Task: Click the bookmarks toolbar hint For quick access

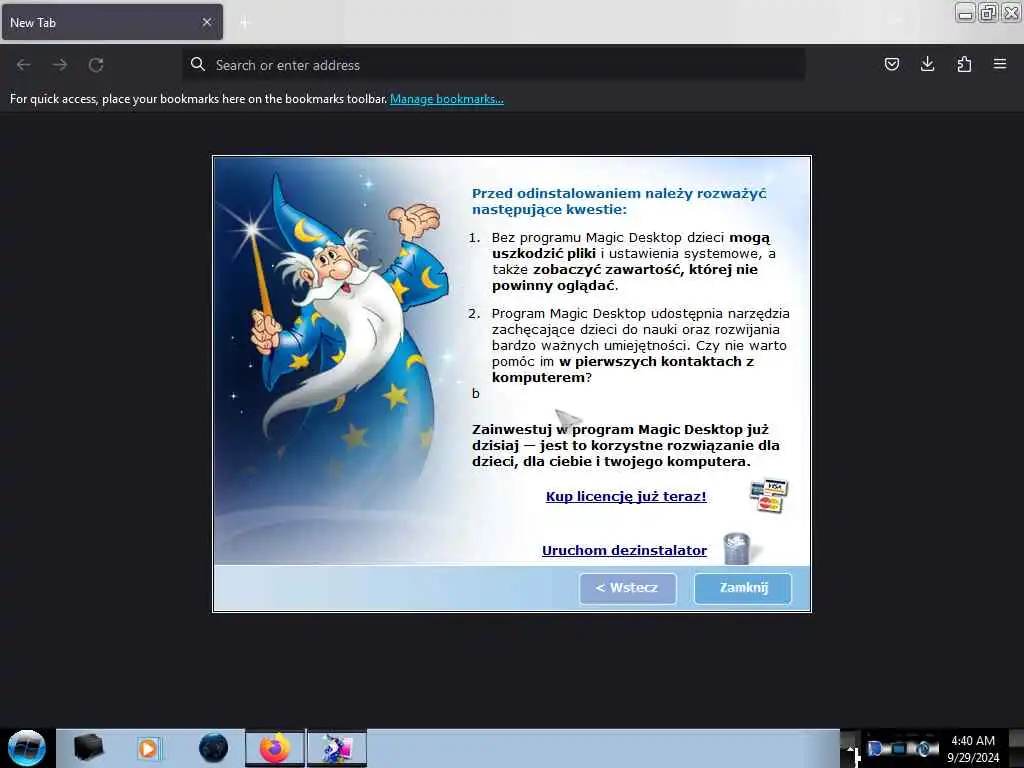Action: pyautogui.click(x=199, y=99)
